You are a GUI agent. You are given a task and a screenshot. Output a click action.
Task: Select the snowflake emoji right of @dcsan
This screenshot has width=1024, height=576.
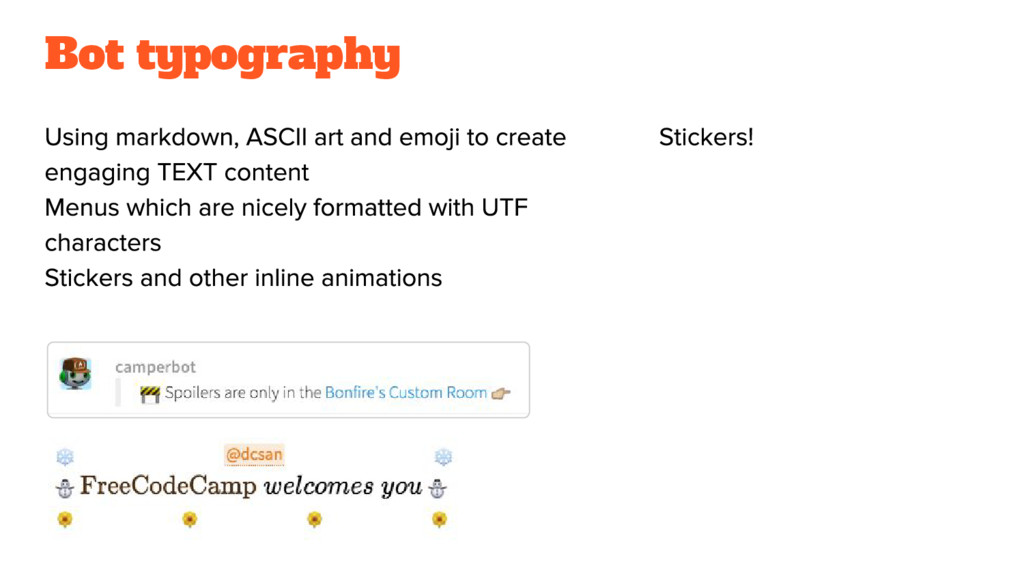[x=443, y=456]
